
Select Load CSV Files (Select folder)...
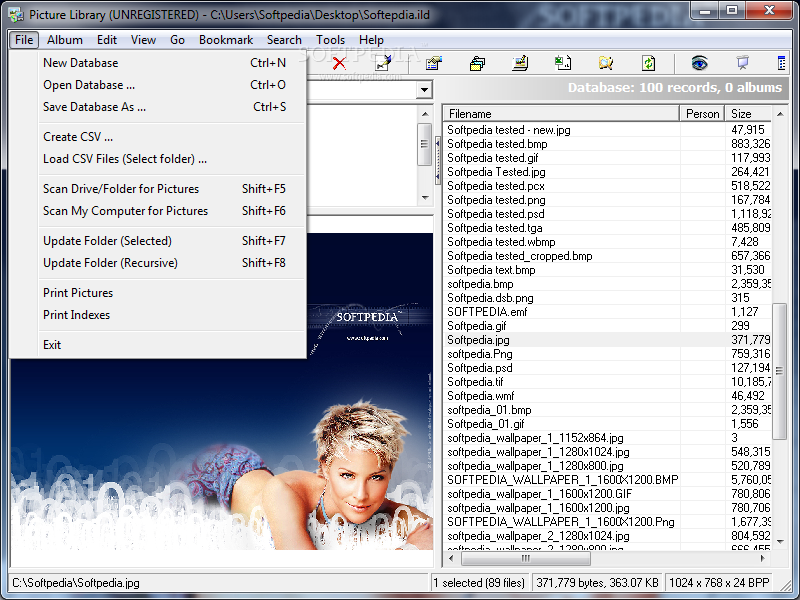(158, 159)
